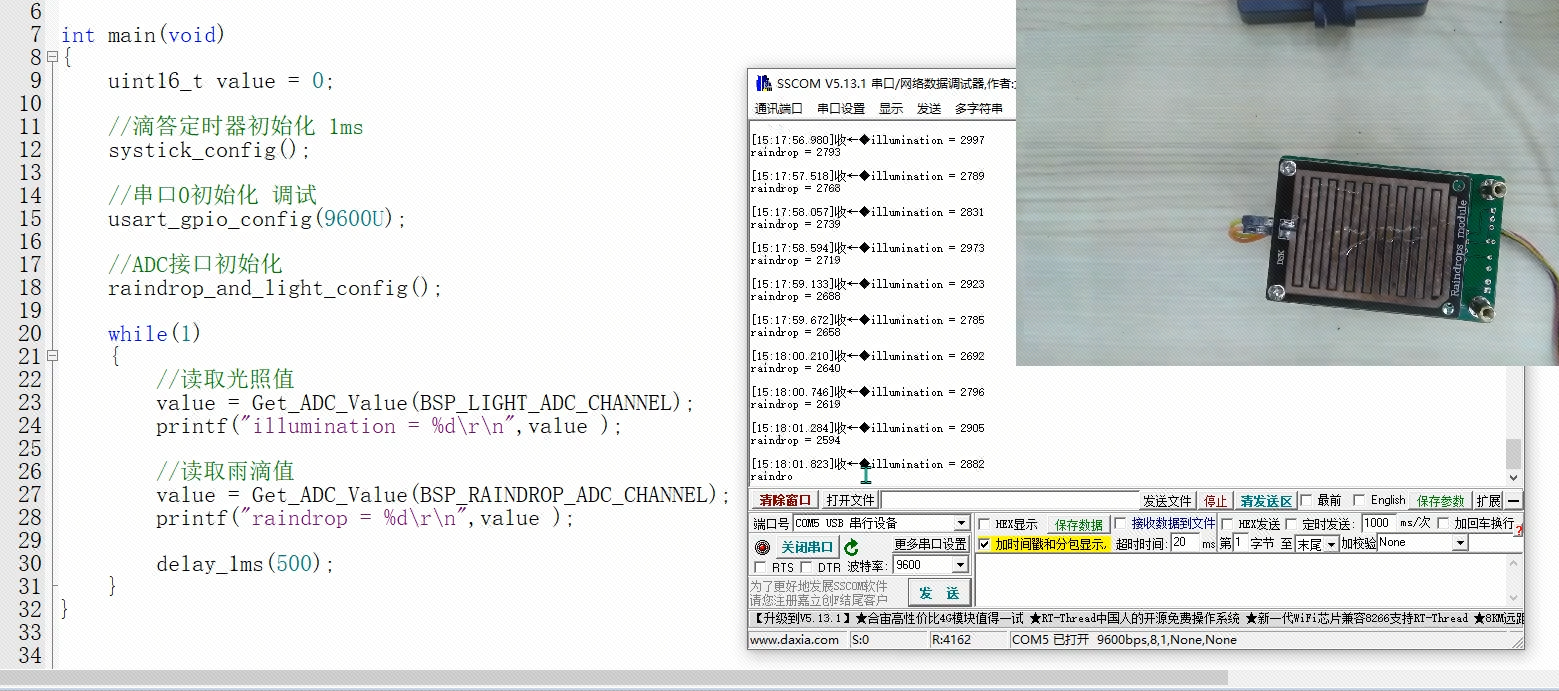Click the 定时发送 1000 ms interval field
1559x691 pixels.
[x=1380, y=523]
